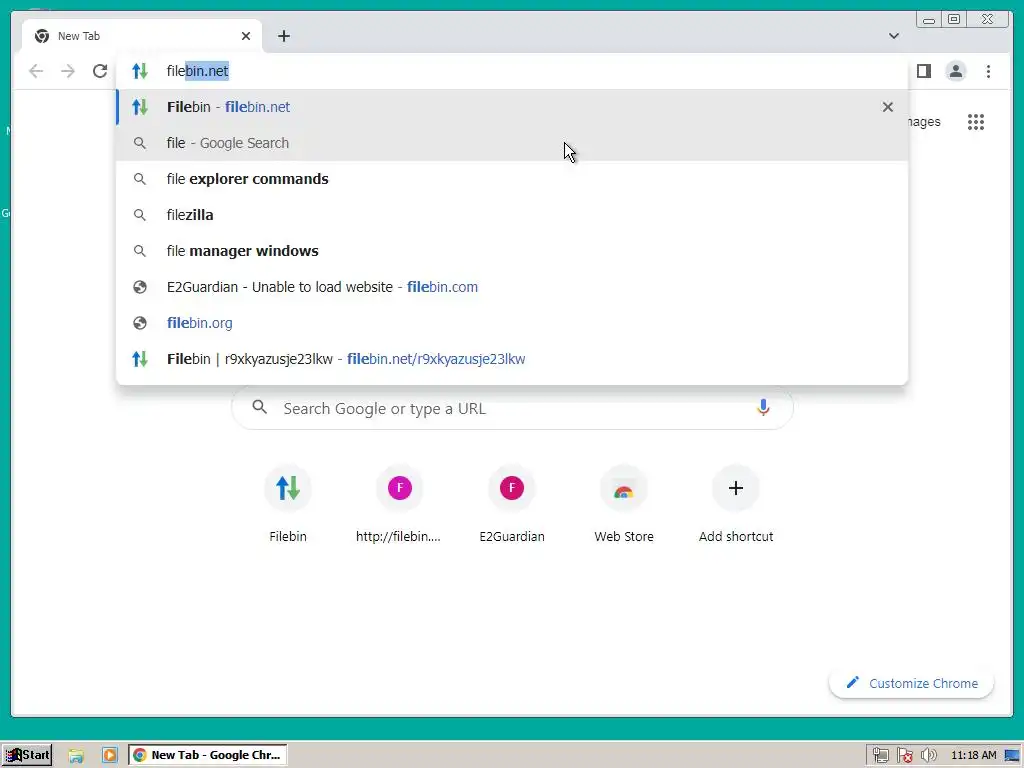This screenshot has width=1024, height=768.
Task: Click the show desktop tray icon
Action: pos(1013,756)
